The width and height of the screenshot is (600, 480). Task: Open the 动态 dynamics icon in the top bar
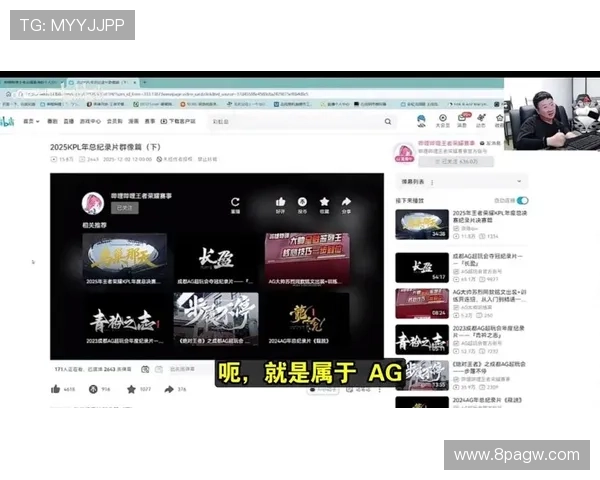point(481,120)
